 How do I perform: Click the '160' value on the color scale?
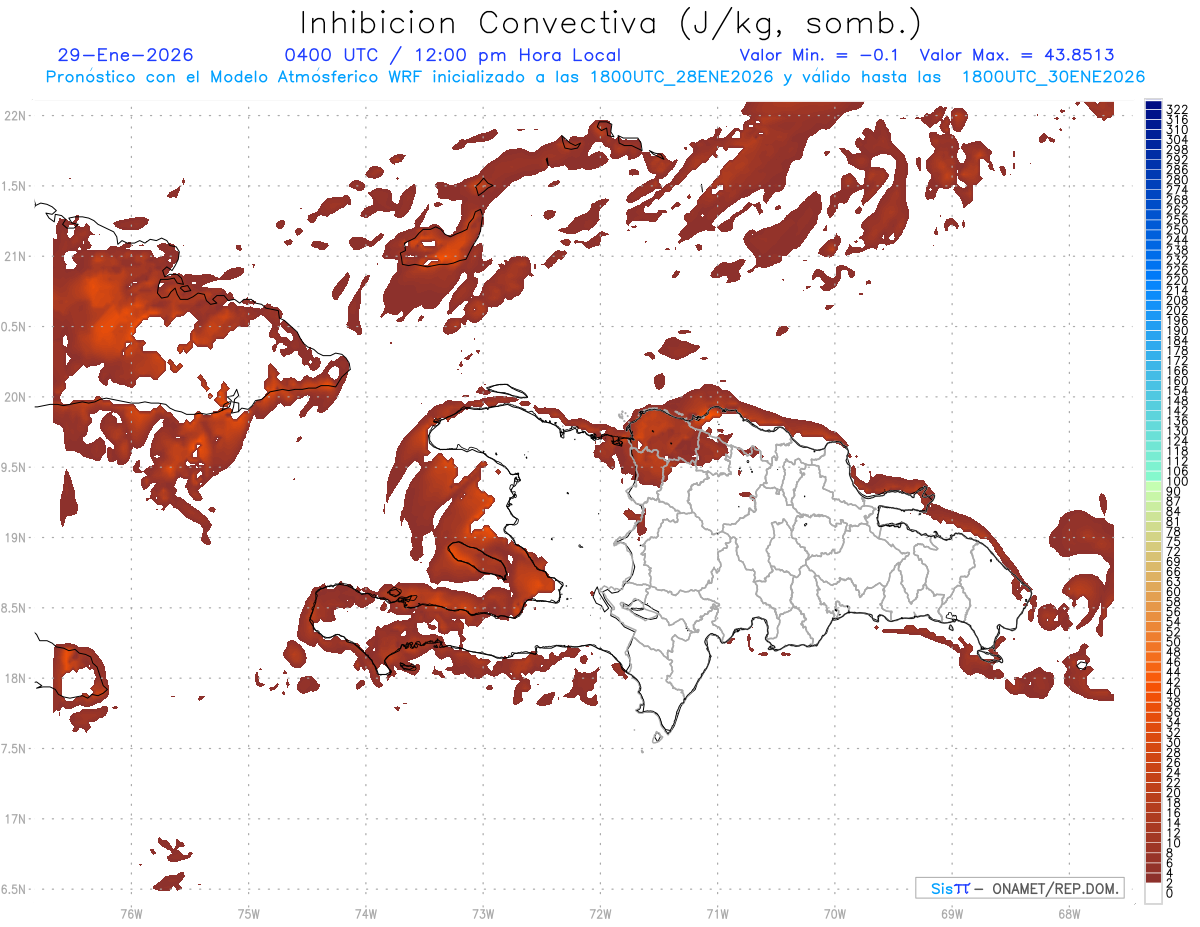coord(1177,381)
